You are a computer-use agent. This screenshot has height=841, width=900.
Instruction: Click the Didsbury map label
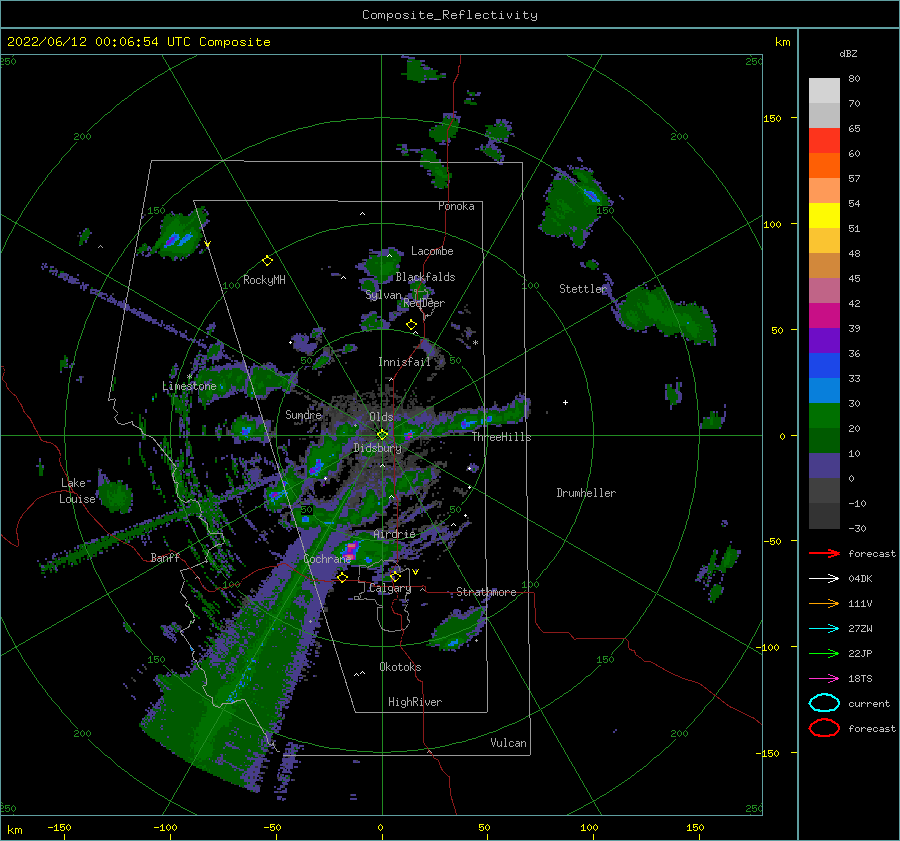pyautogui.click(x=377, y=448)
